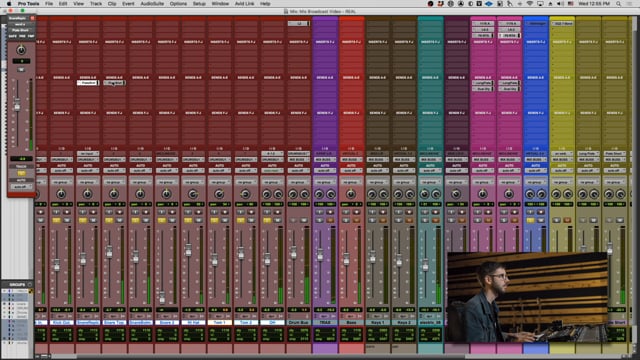Open the Wi-Fi status menu
This screenshot has width=640, height=360.
[530, 4]
